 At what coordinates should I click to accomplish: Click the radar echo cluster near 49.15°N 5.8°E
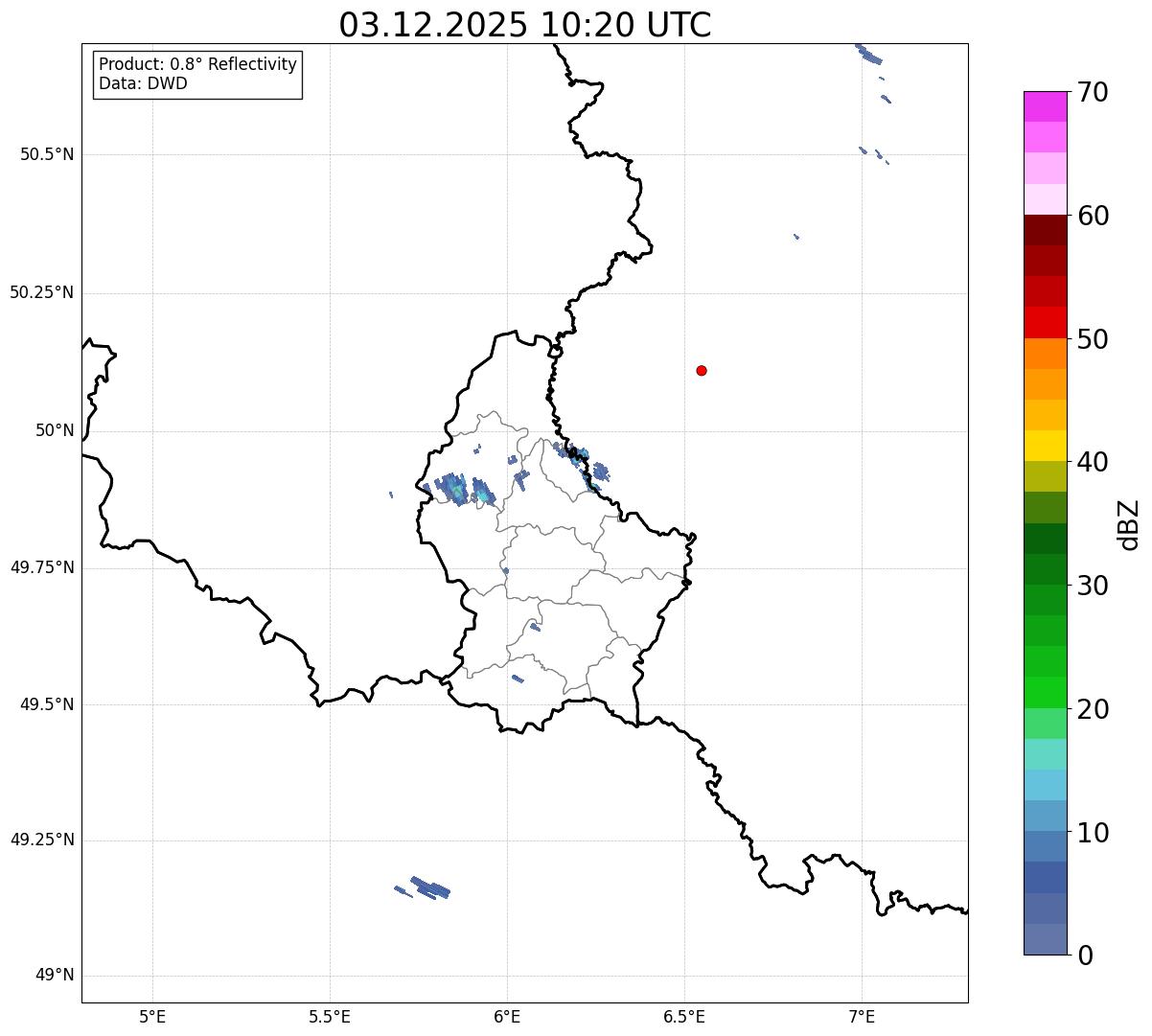[x=429, y=887]
